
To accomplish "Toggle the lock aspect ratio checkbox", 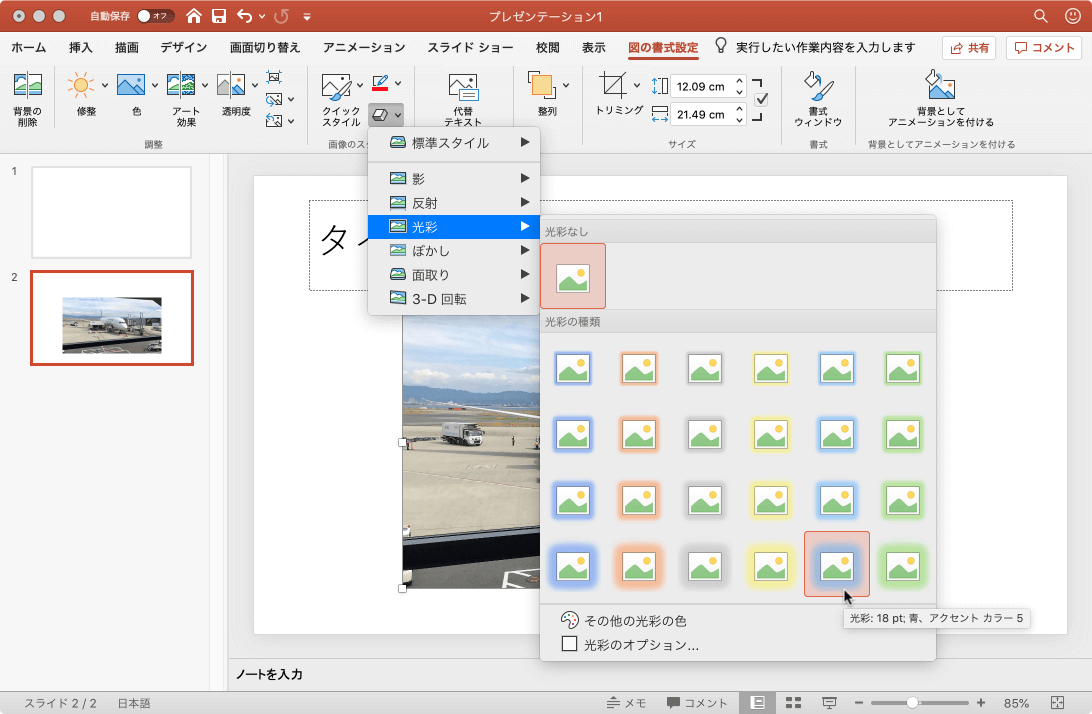I will point(761,99).
